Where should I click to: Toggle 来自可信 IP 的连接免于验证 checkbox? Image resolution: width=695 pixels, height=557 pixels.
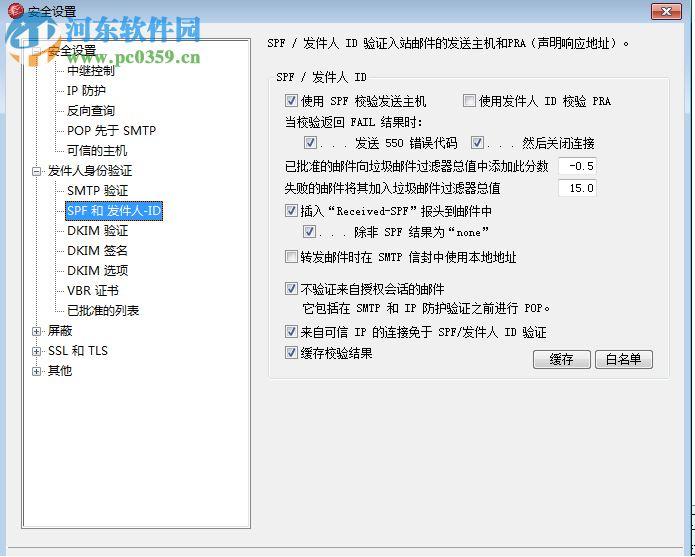coord(291,331)
